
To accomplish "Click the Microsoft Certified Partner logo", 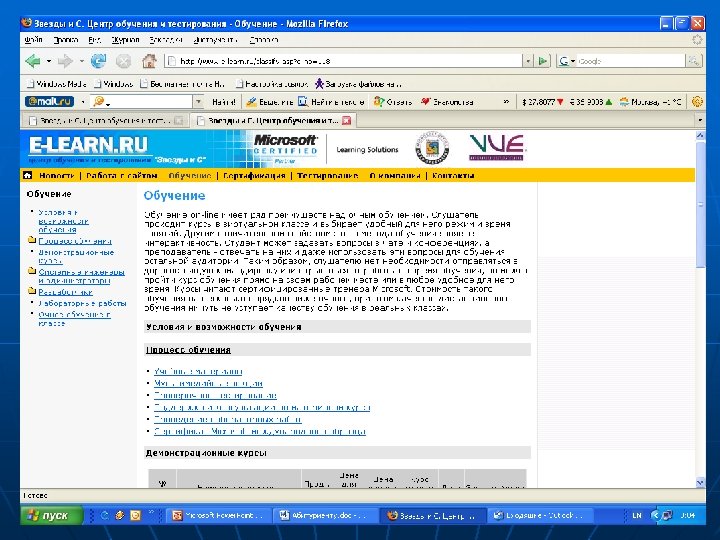I will click(x=285, y=148).
